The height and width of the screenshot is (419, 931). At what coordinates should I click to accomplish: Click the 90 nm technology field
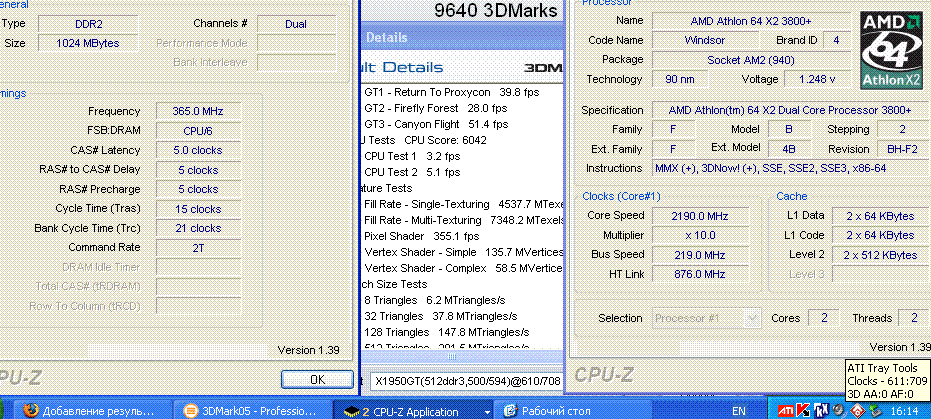pos(680,79)
